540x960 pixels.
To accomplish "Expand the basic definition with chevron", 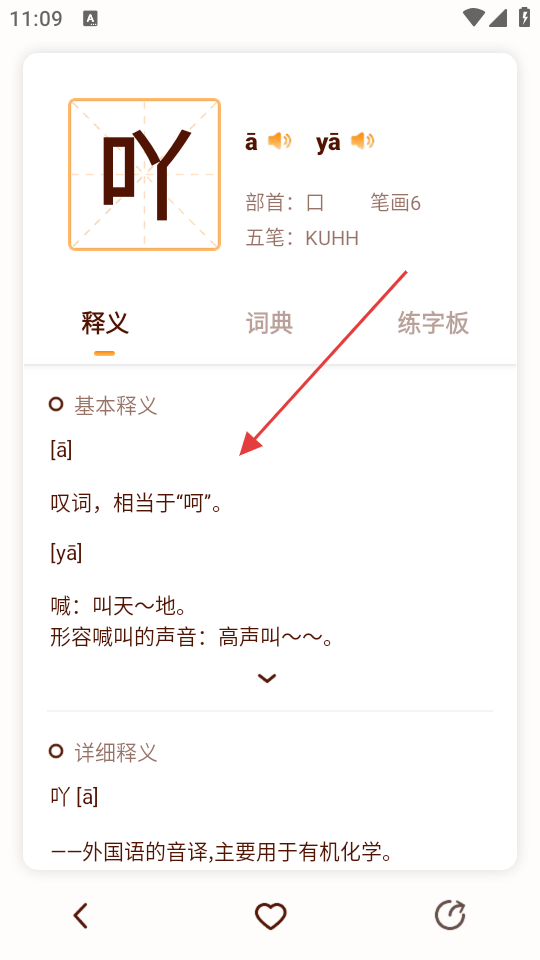I will 267,678.
